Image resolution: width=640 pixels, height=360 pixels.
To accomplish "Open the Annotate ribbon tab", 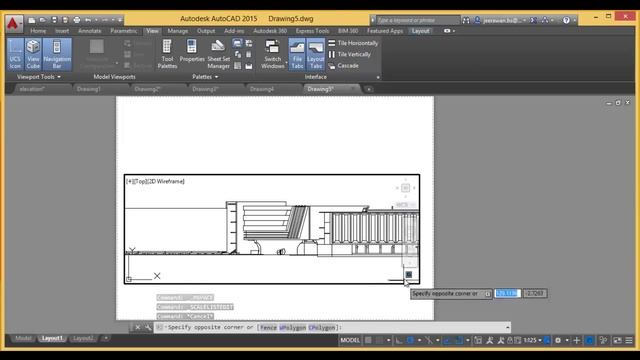I will tap(89, 31).
